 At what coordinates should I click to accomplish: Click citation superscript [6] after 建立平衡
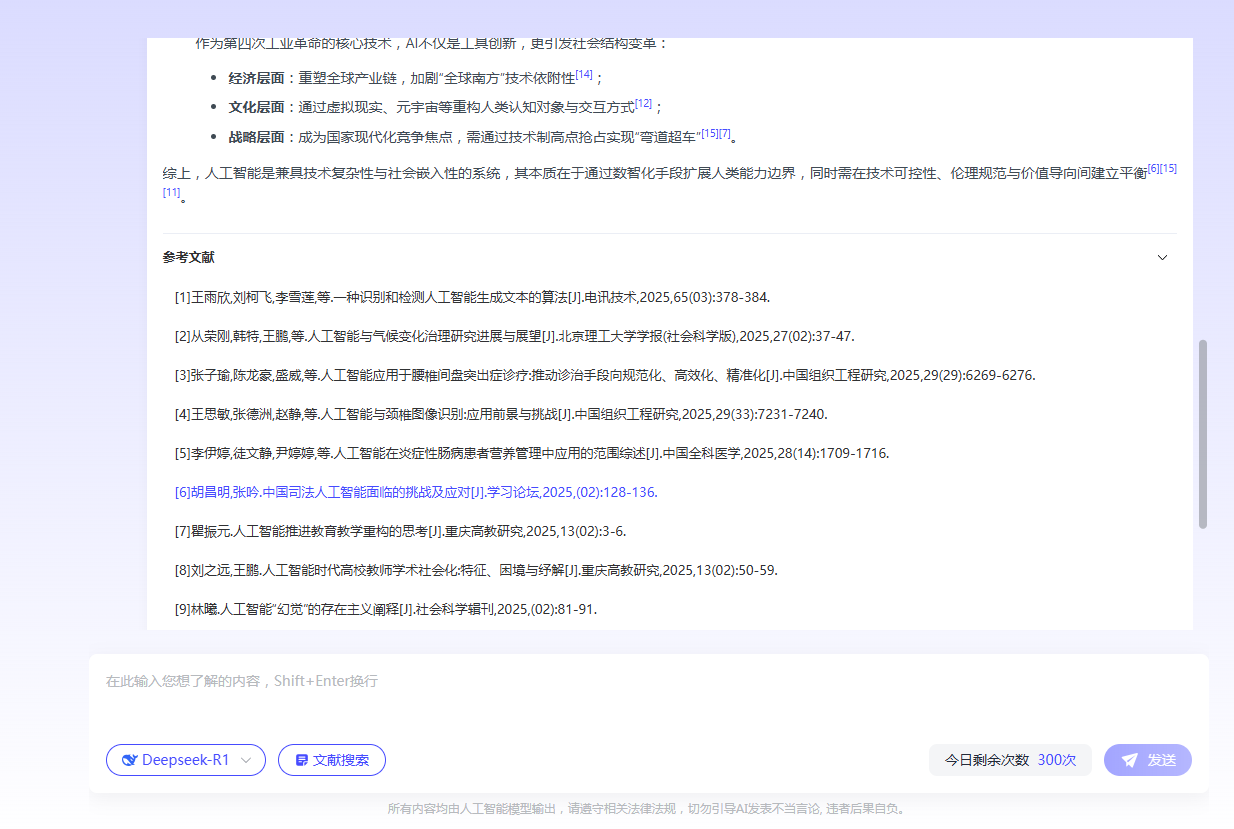click(1153, 168)
